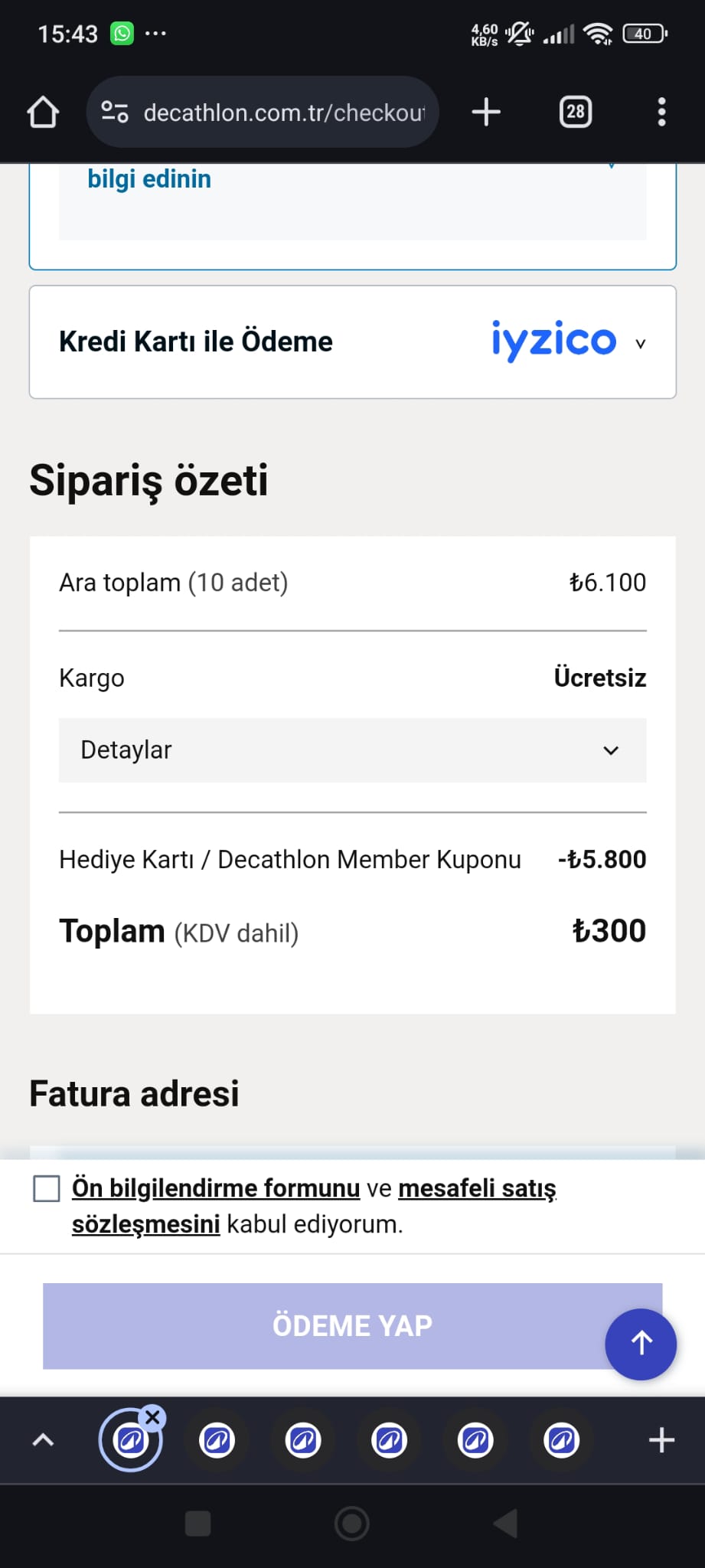Open tab switcher showing 28 tabs
705x1568 pixels.
click(x=576, y=112)
